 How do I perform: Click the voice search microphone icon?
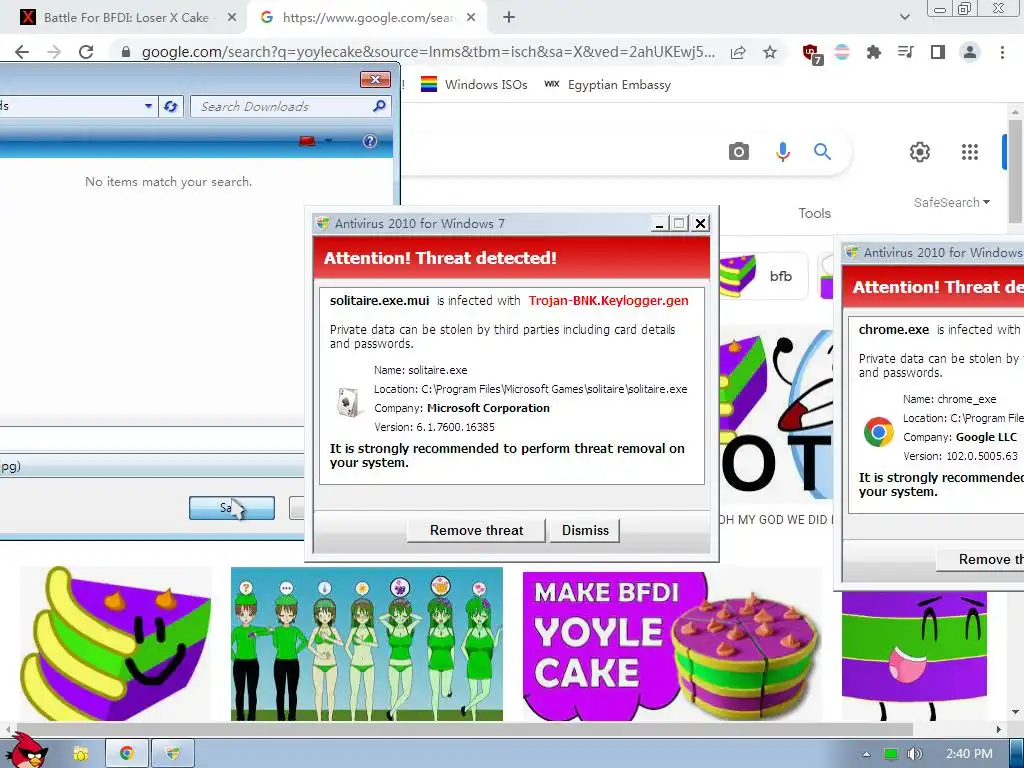782,152
